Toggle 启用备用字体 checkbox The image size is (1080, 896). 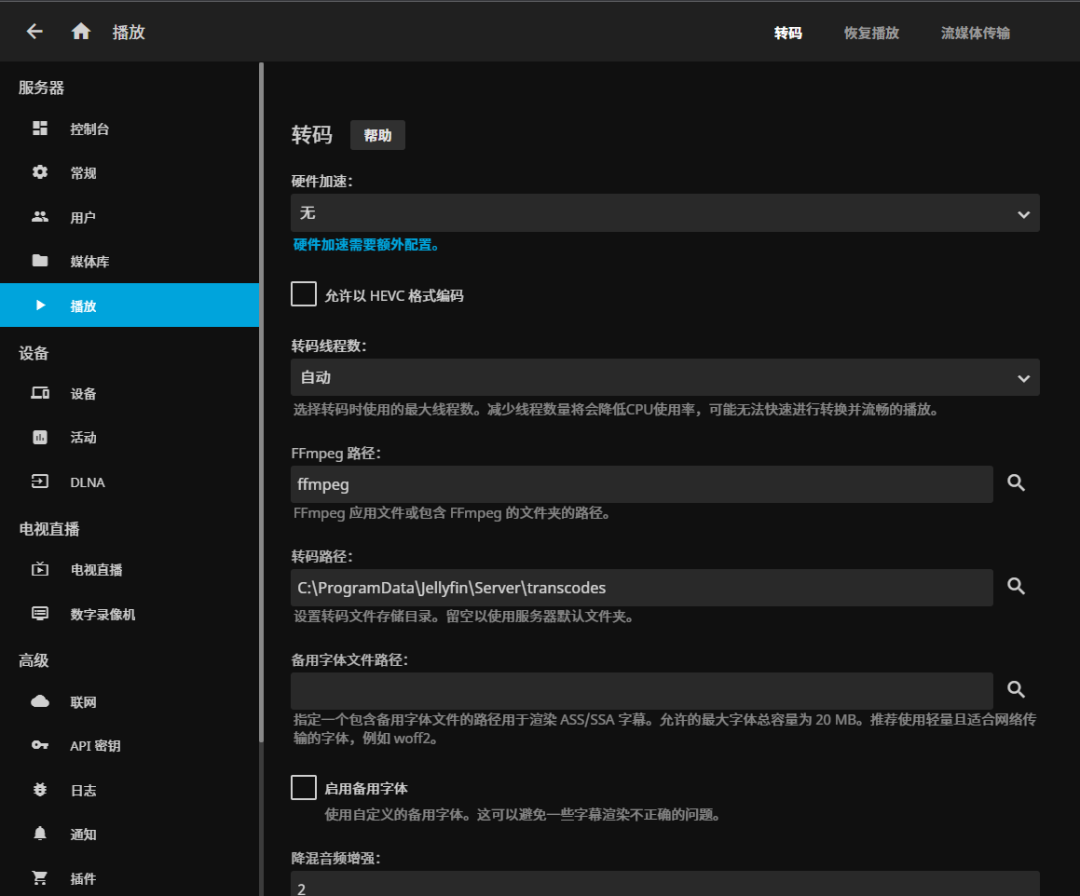[x=304, y=787]
